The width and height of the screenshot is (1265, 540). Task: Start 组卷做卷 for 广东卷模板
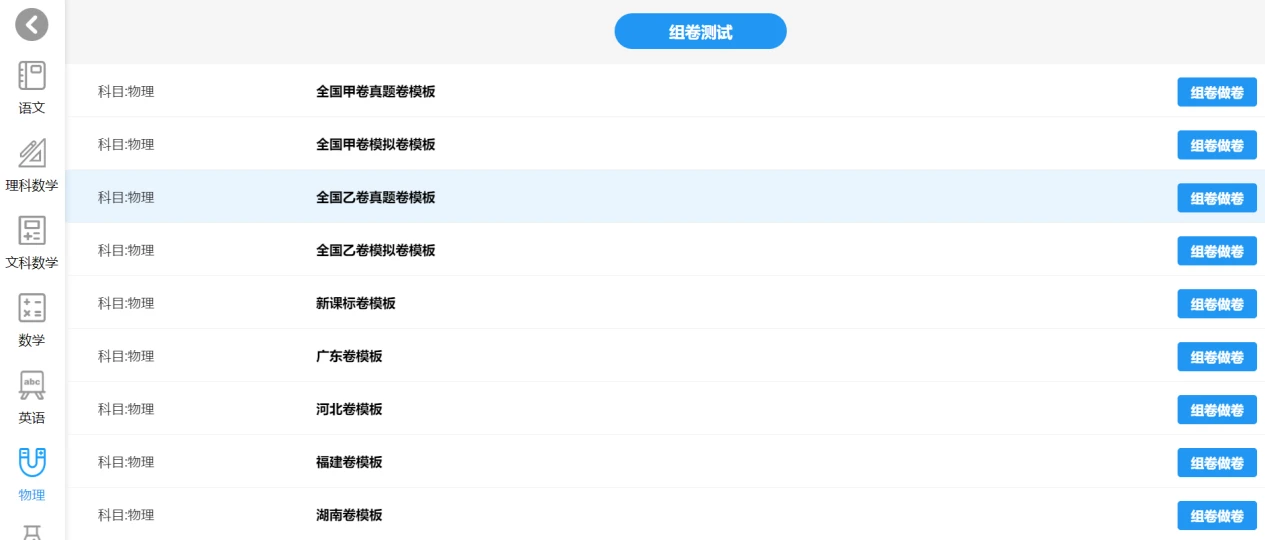click(1217, 357)
